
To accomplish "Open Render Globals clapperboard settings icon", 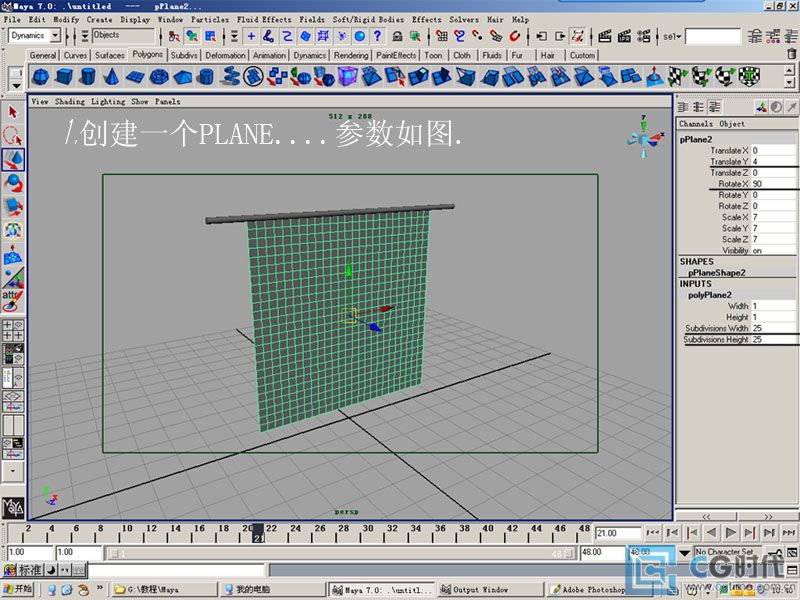I will pos(644,36).
